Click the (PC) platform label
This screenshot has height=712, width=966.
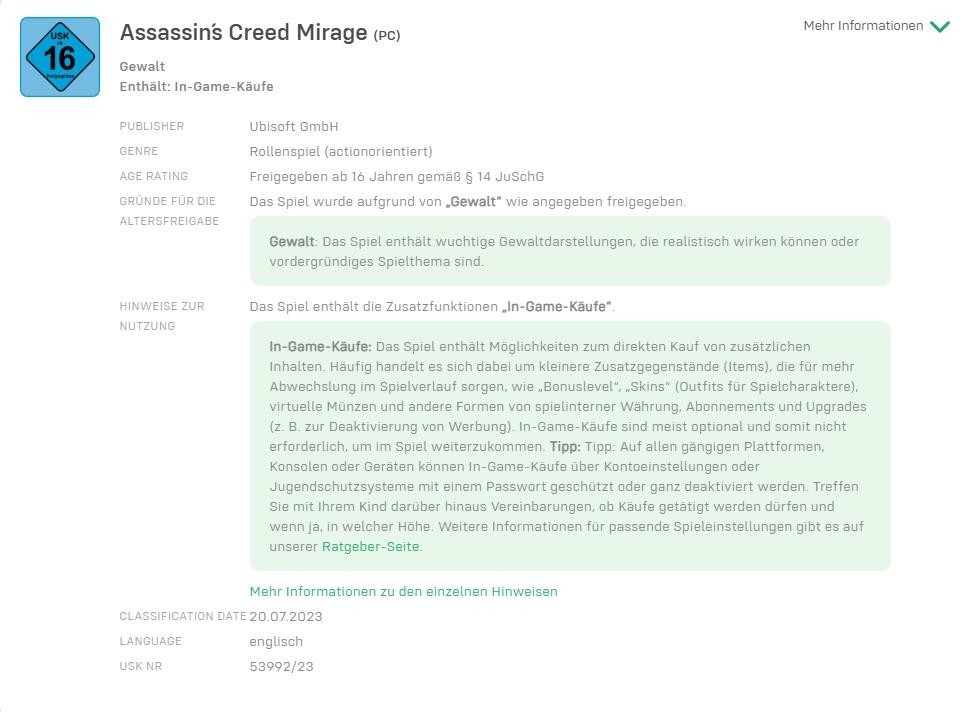pos(387,35)
